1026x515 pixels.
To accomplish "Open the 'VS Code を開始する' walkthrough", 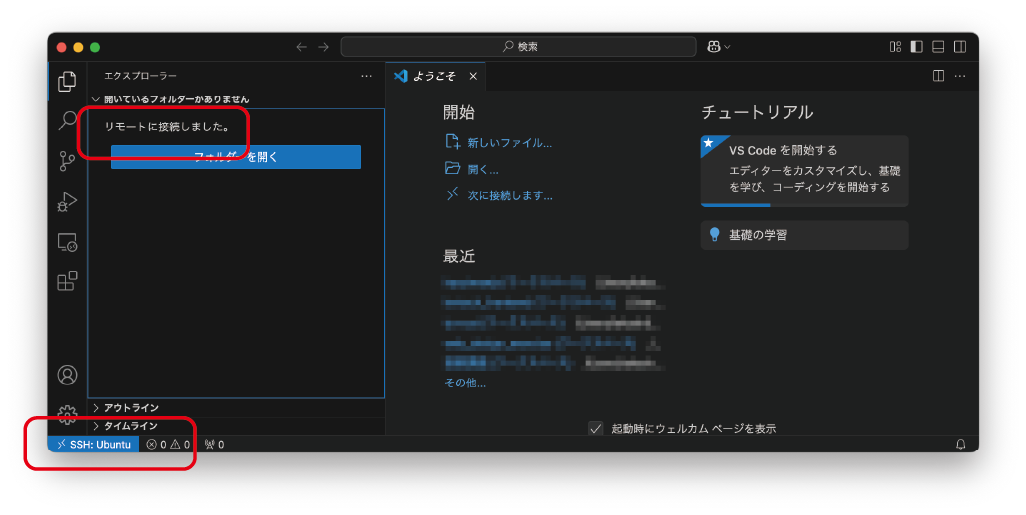I will click(x=804, y=171).
